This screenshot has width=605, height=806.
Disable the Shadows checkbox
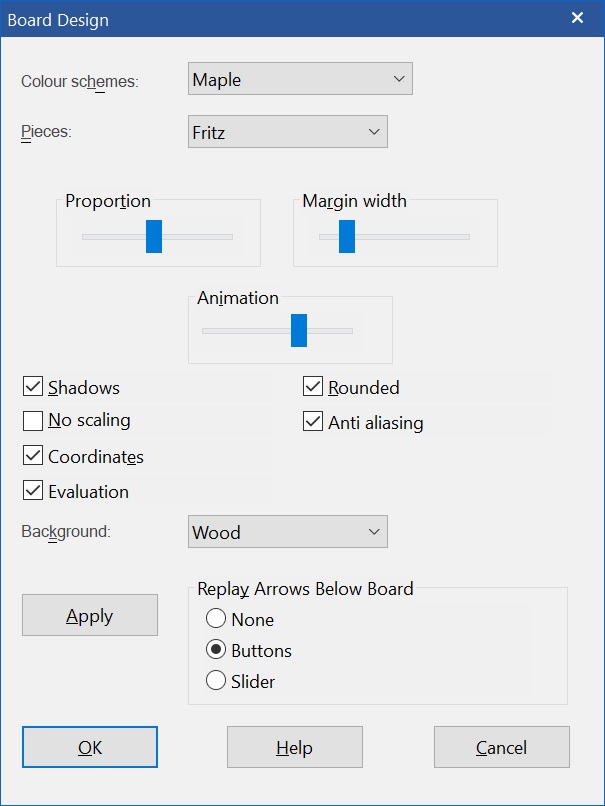(x=33, y=387)
